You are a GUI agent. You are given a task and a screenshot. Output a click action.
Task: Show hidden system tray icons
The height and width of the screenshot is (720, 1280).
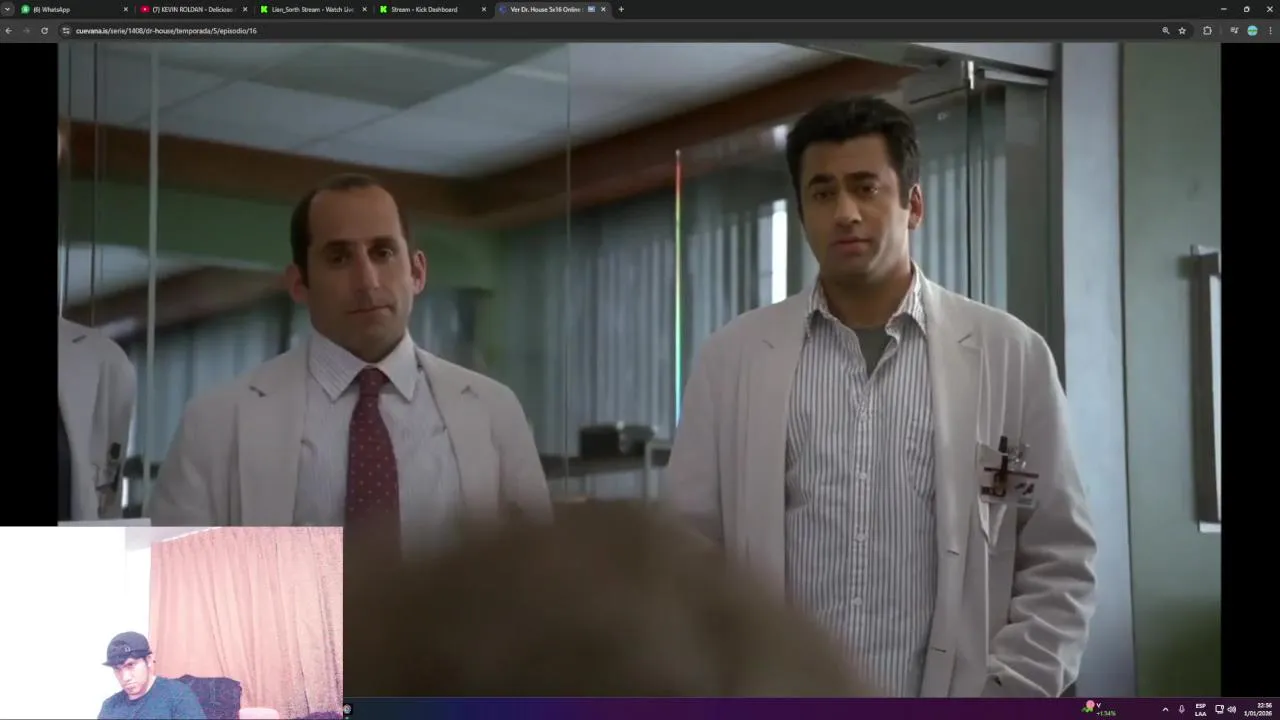pos(1165,709)
